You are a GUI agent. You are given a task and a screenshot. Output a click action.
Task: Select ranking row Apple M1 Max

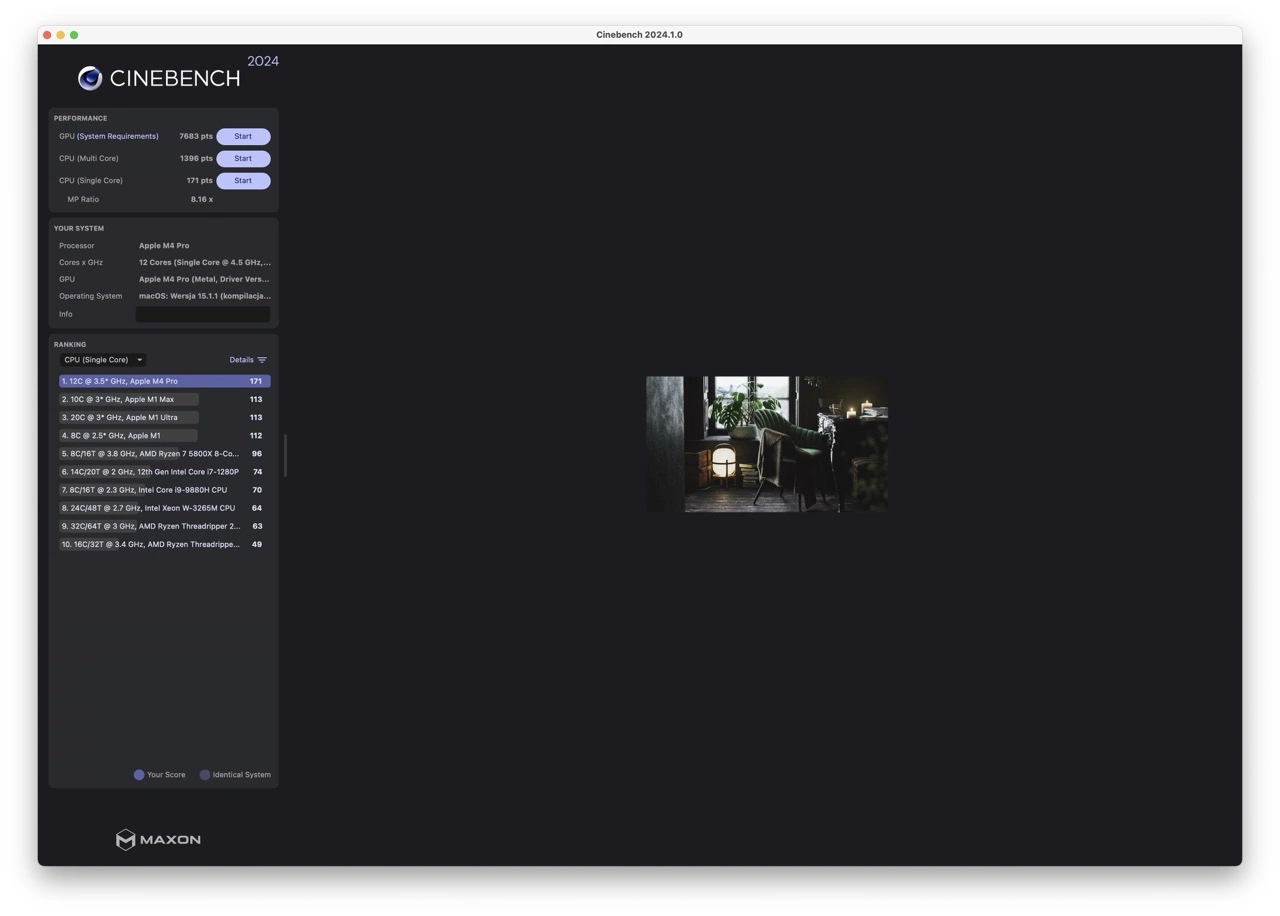click(x=164, y=399)
